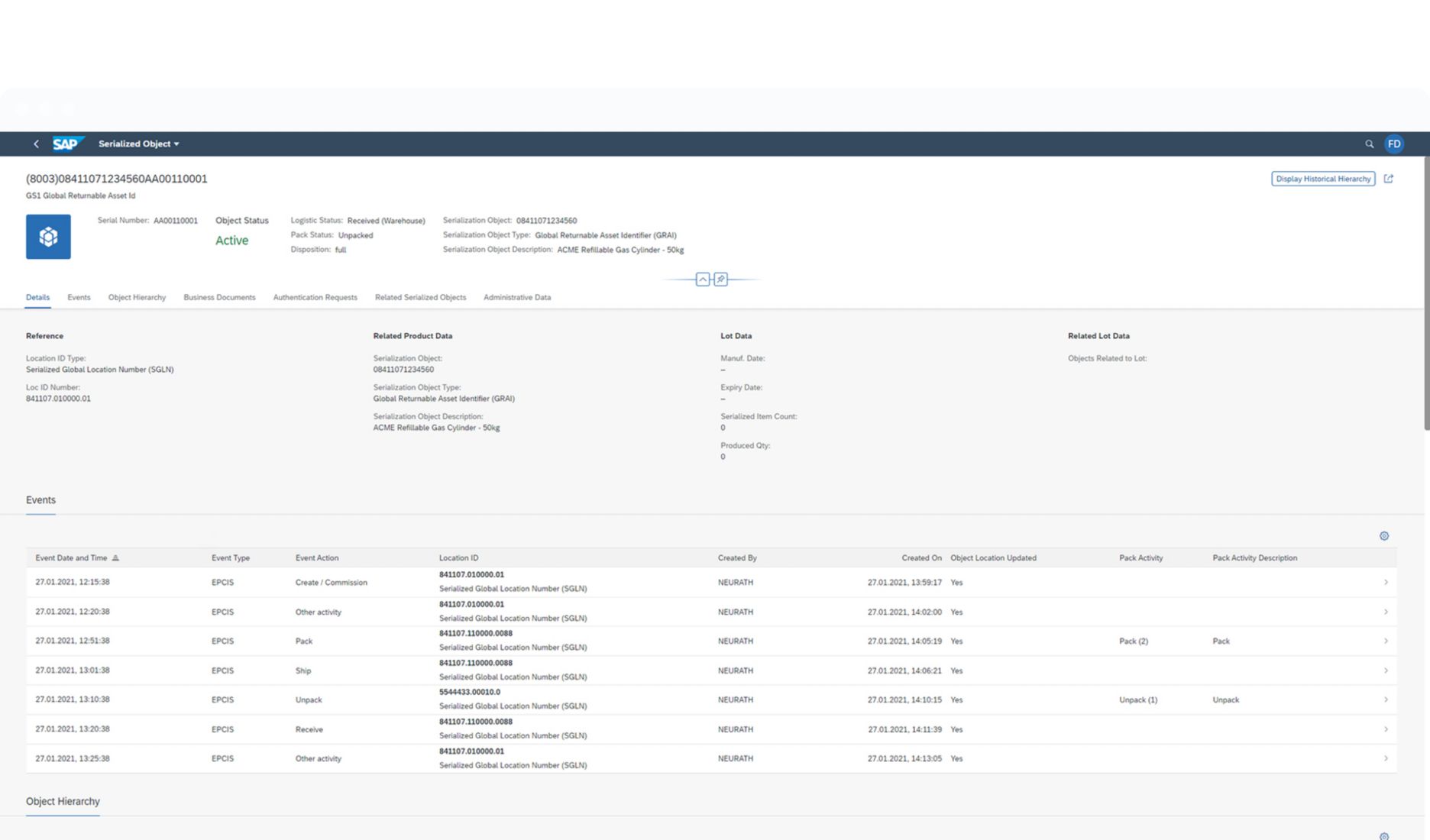
Task: Click the SAP logo
Action: [66, 144]
